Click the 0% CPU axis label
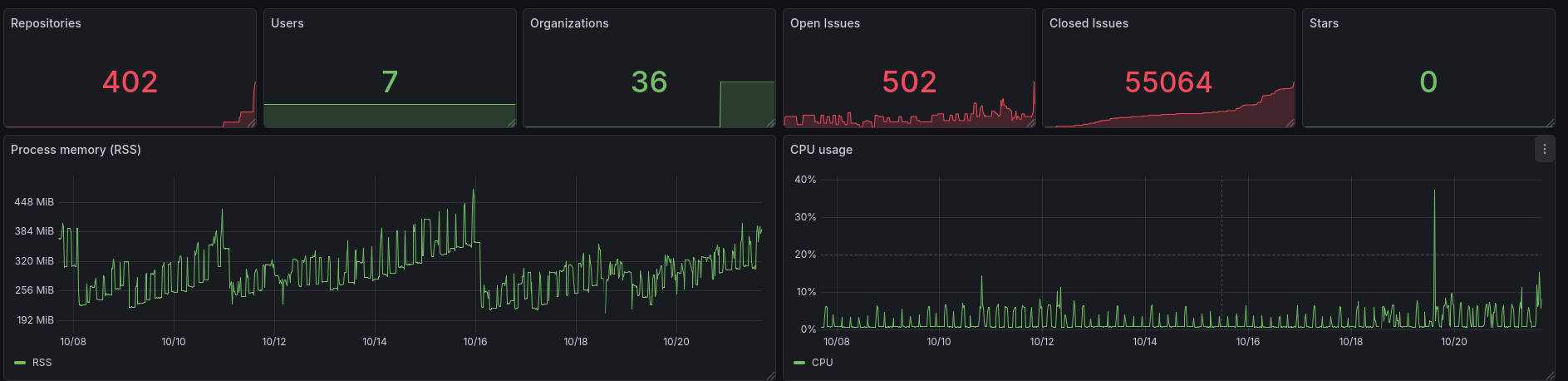Screen dimensions: 1568x381 (x=809, y=329)
